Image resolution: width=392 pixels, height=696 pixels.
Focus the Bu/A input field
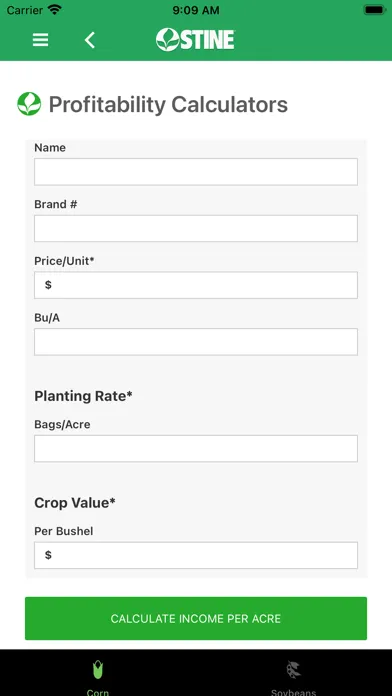(x=196, y=342)
